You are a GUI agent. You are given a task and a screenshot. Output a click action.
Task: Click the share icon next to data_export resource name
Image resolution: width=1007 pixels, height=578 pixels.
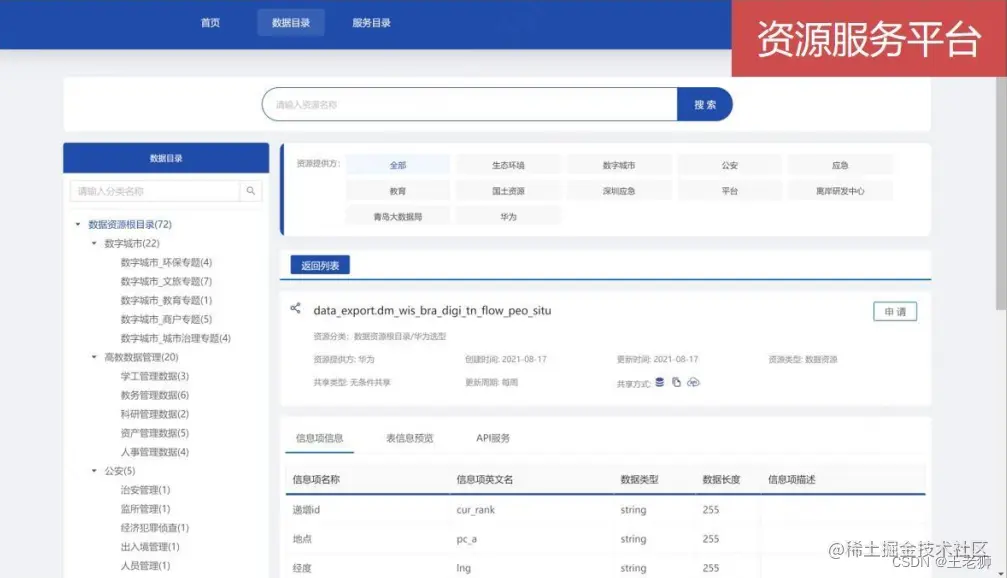click(x=295, y=308)
